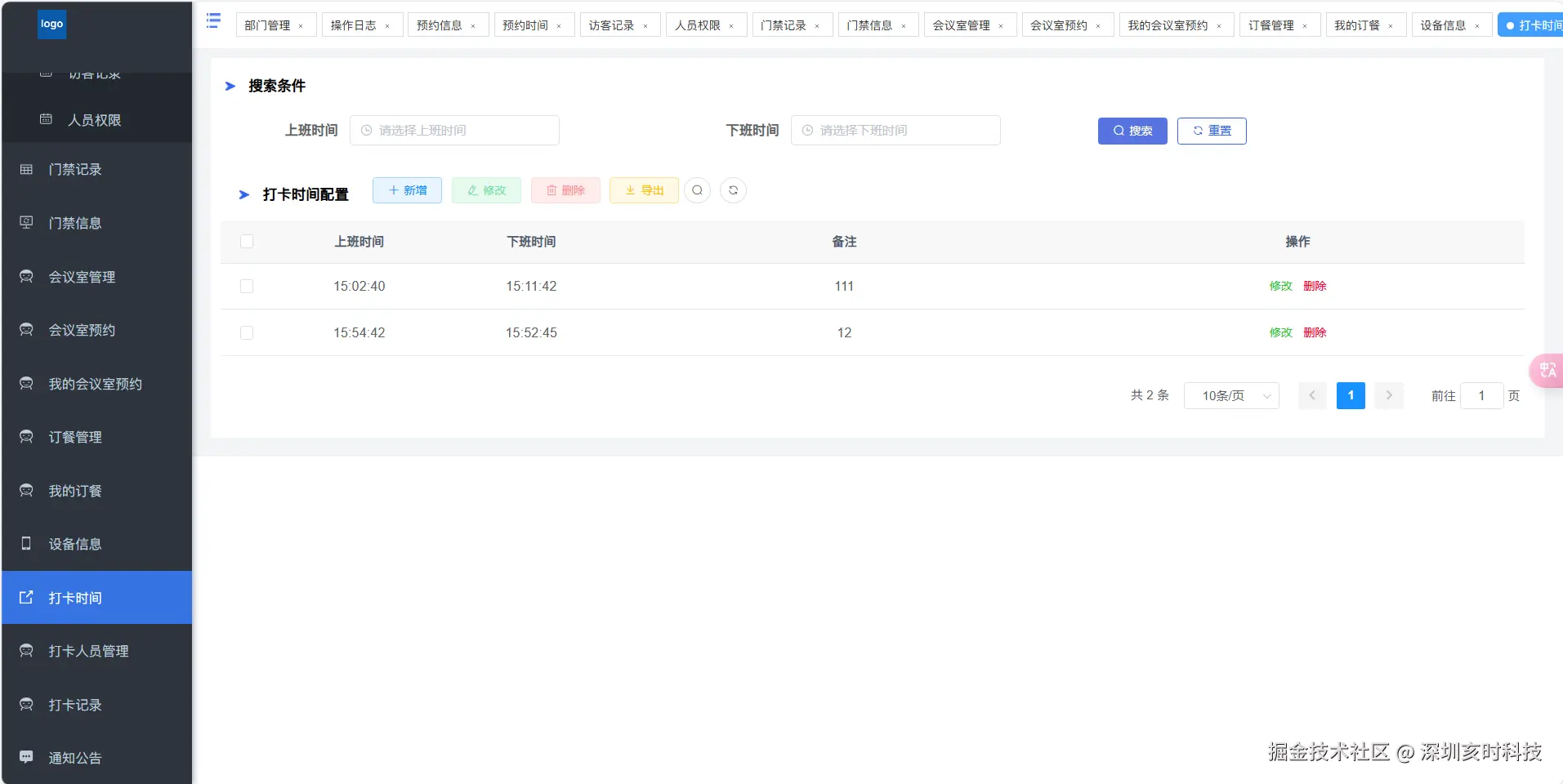Click the 订餐管理 sidebar icon
The width and height of the screenshot is (1563, 784).
[26, 436]
